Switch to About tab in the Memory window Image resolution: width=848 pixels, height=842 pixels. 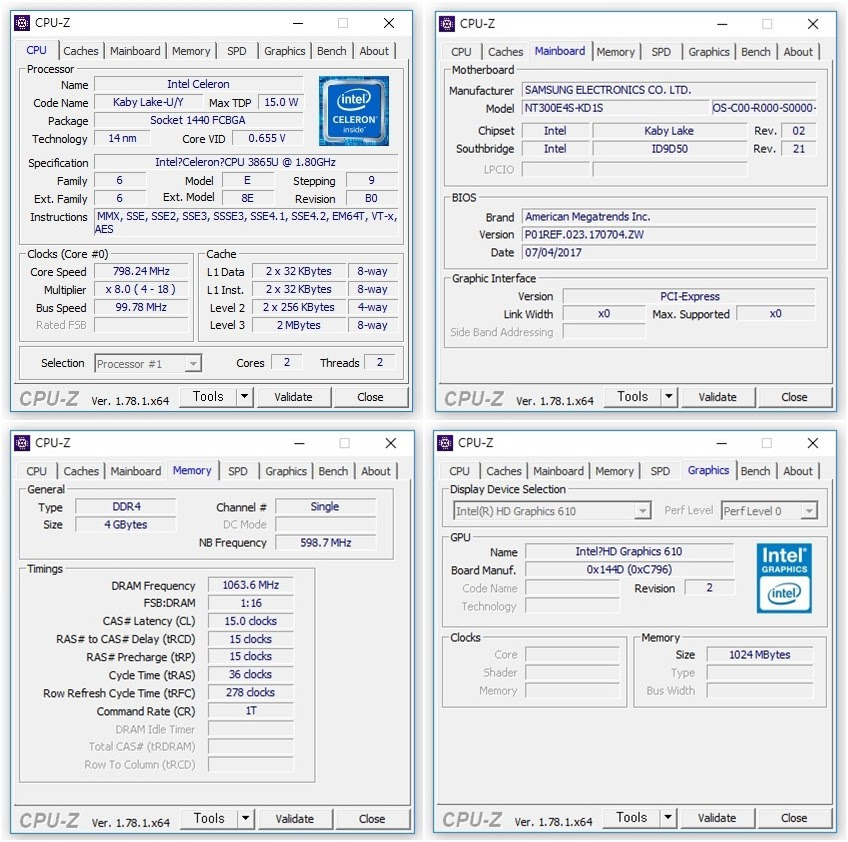tap(376, 471)
